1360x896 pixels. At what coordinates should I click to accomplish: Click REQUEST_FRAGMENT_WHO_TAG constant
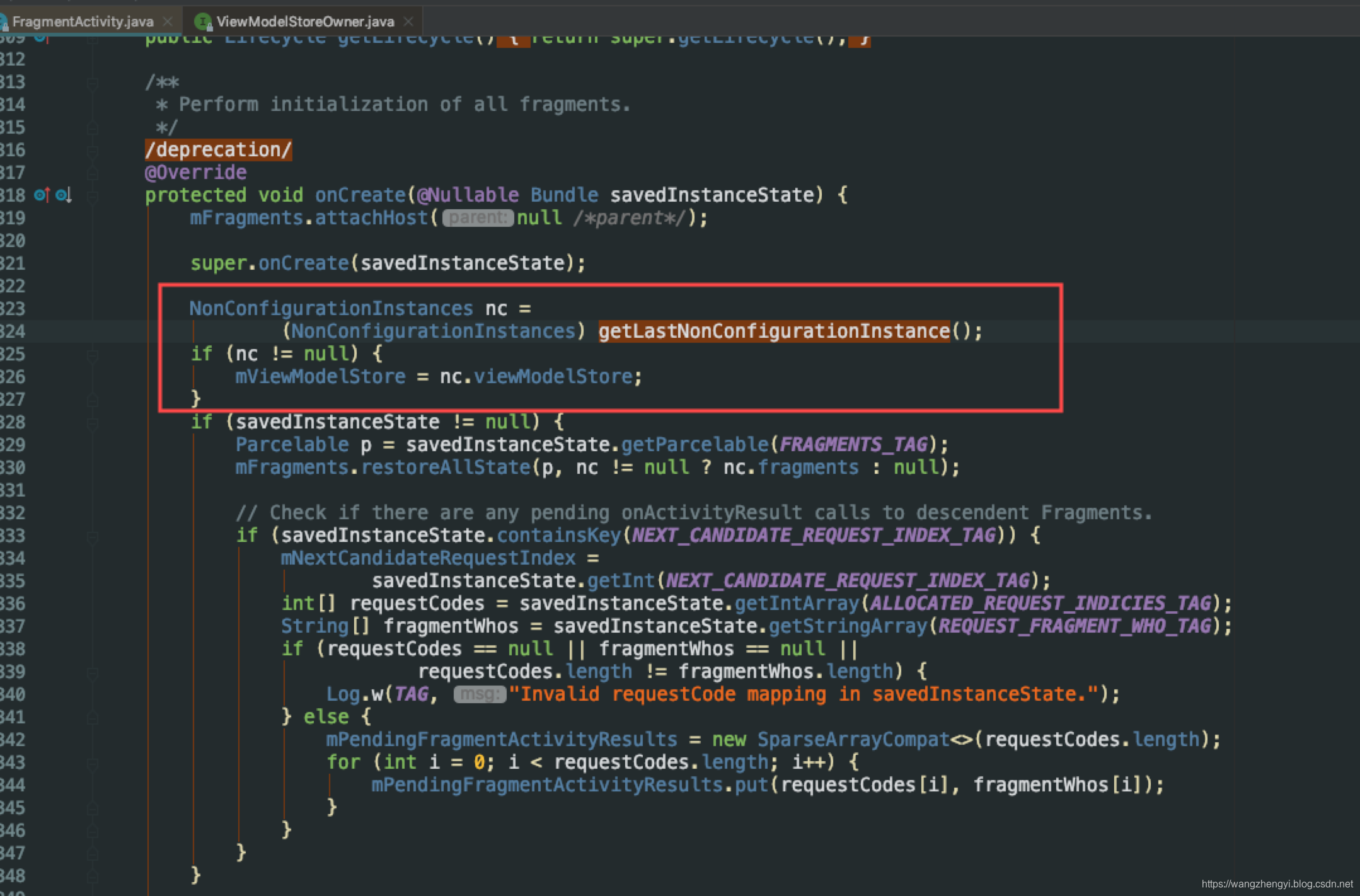[1075, 626]
